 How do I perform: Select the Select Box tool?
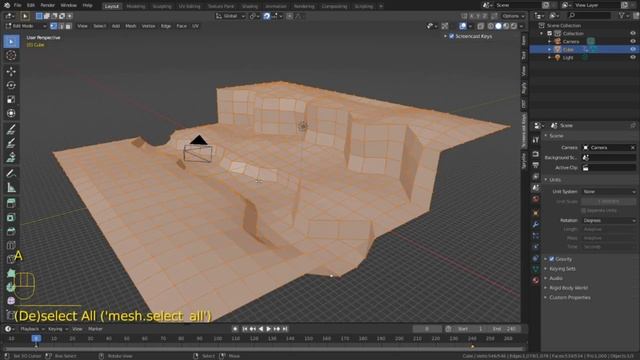click(11, 41)
